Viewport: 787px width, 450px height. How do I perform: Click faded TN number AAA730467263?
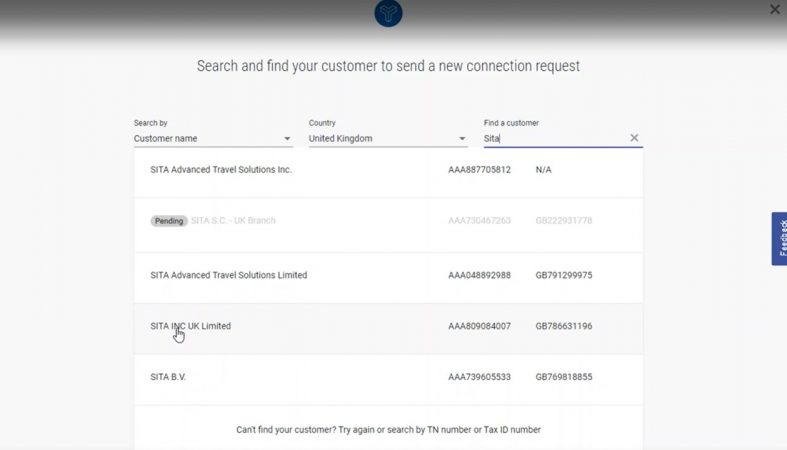pos(479,220)
